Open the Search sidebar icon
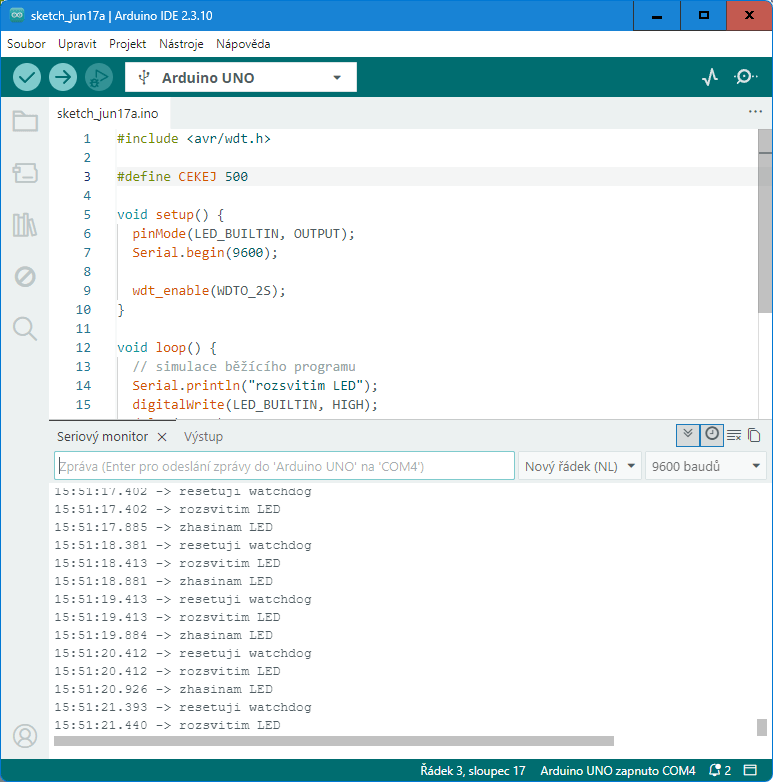773x782 pixels. click(25, 329)
